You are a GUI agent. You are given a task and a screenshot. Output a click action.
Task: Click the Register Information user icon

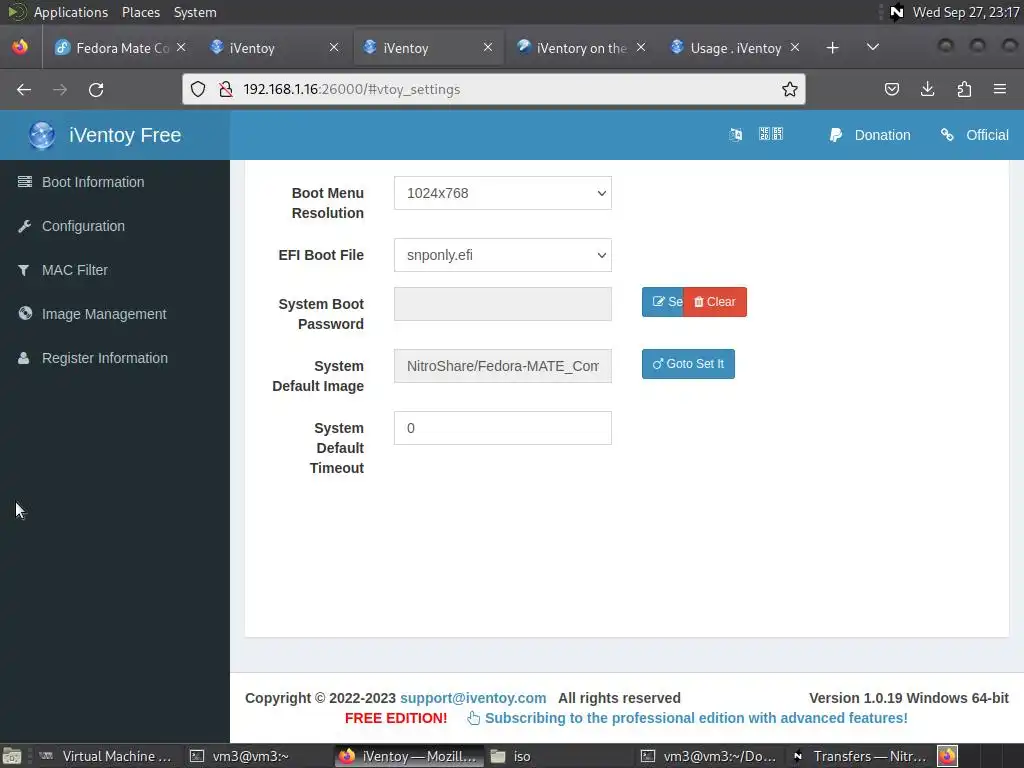(x=24, y=358)
